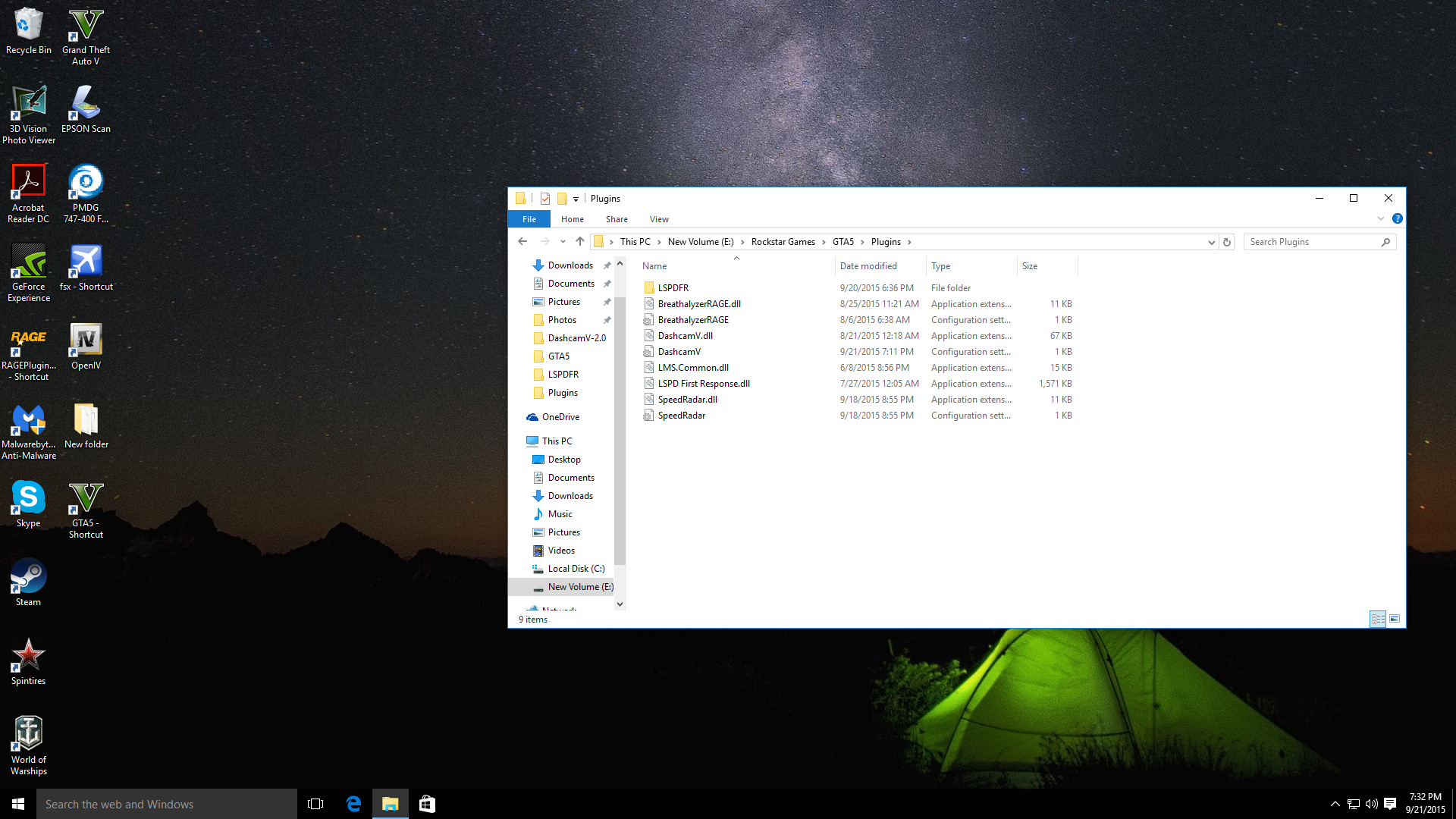Open the Windows Store taskbar icon
The image size is (1456, 819).
pos(427,804)
